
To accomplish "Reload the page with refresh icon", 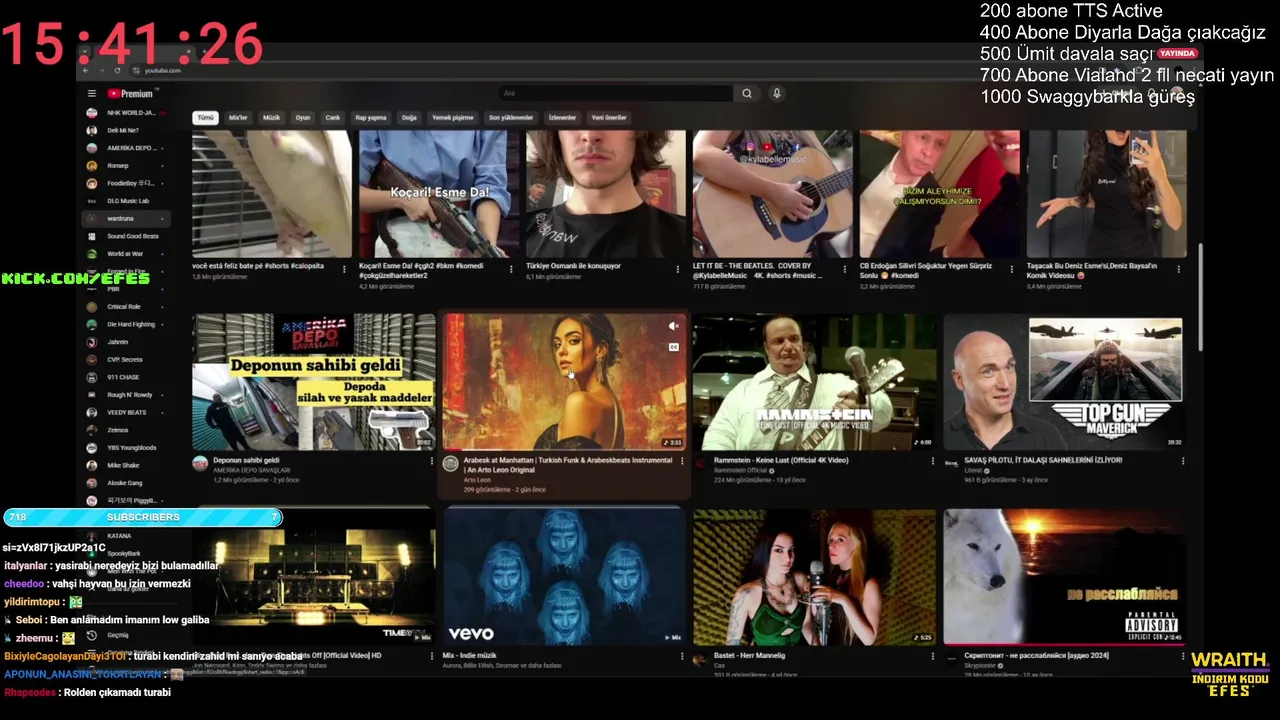I will coord(118,70).
